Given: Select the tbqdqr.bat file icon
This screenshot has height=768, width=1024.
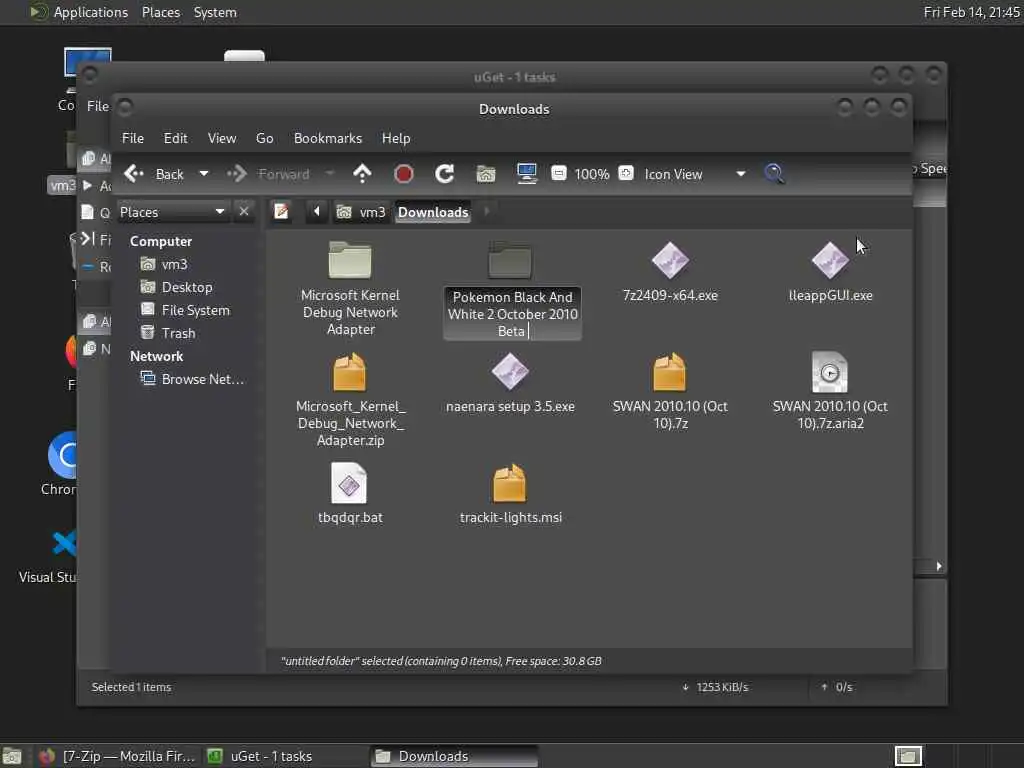Looking at the screenshot, I should pos(350,483).
